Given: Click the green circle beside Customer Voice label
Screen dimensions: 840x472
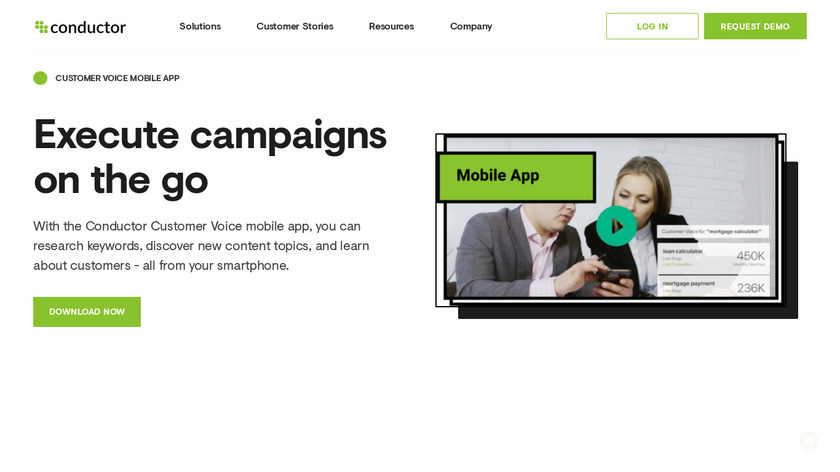Looking at the screenshot, I should [40, 78].
